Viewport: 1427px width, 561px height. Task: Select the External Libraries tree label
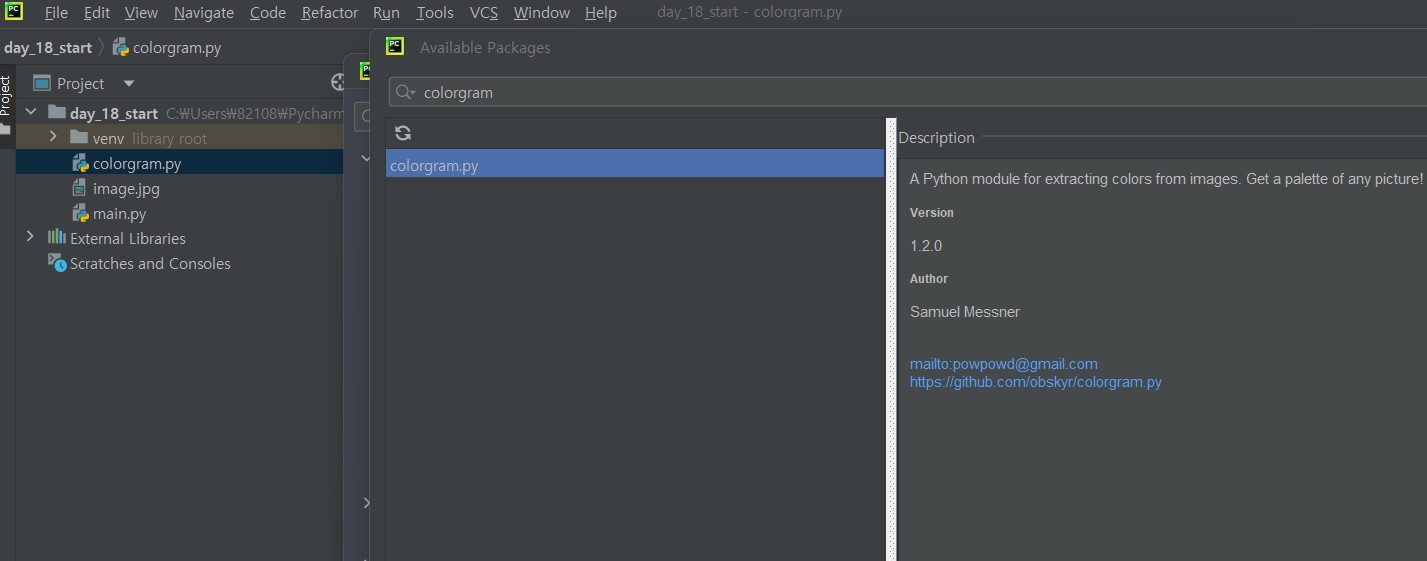coord(128,238)
